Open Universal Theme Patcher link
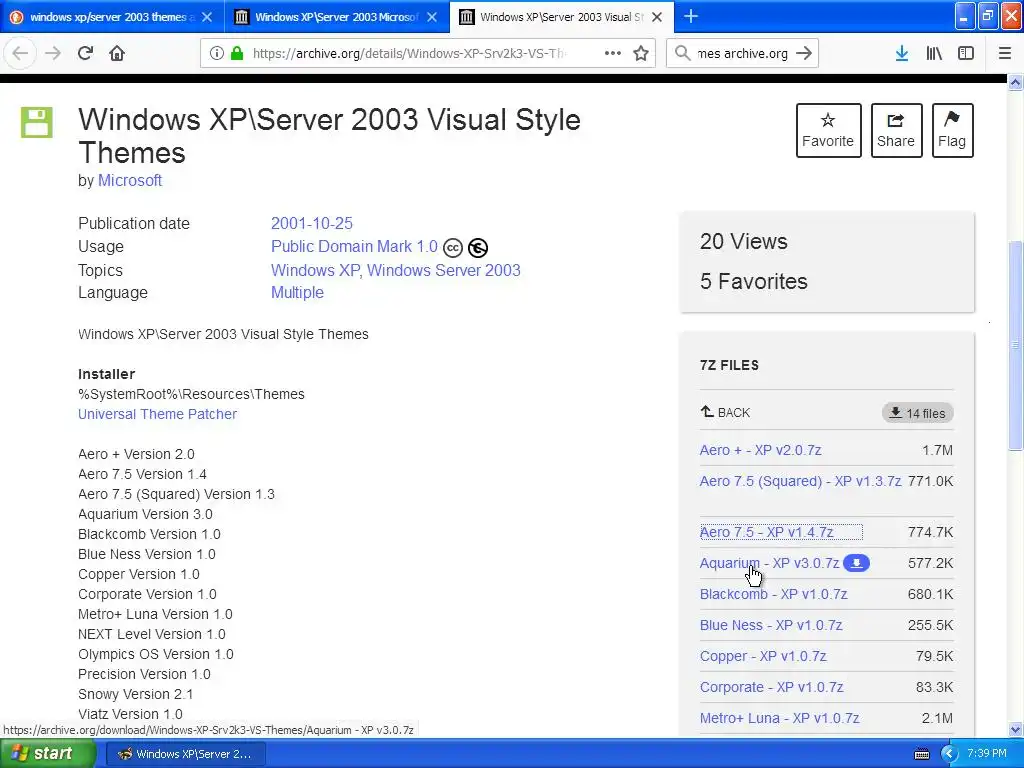The height and width of the screenshot is (768, 1024). 157,414
